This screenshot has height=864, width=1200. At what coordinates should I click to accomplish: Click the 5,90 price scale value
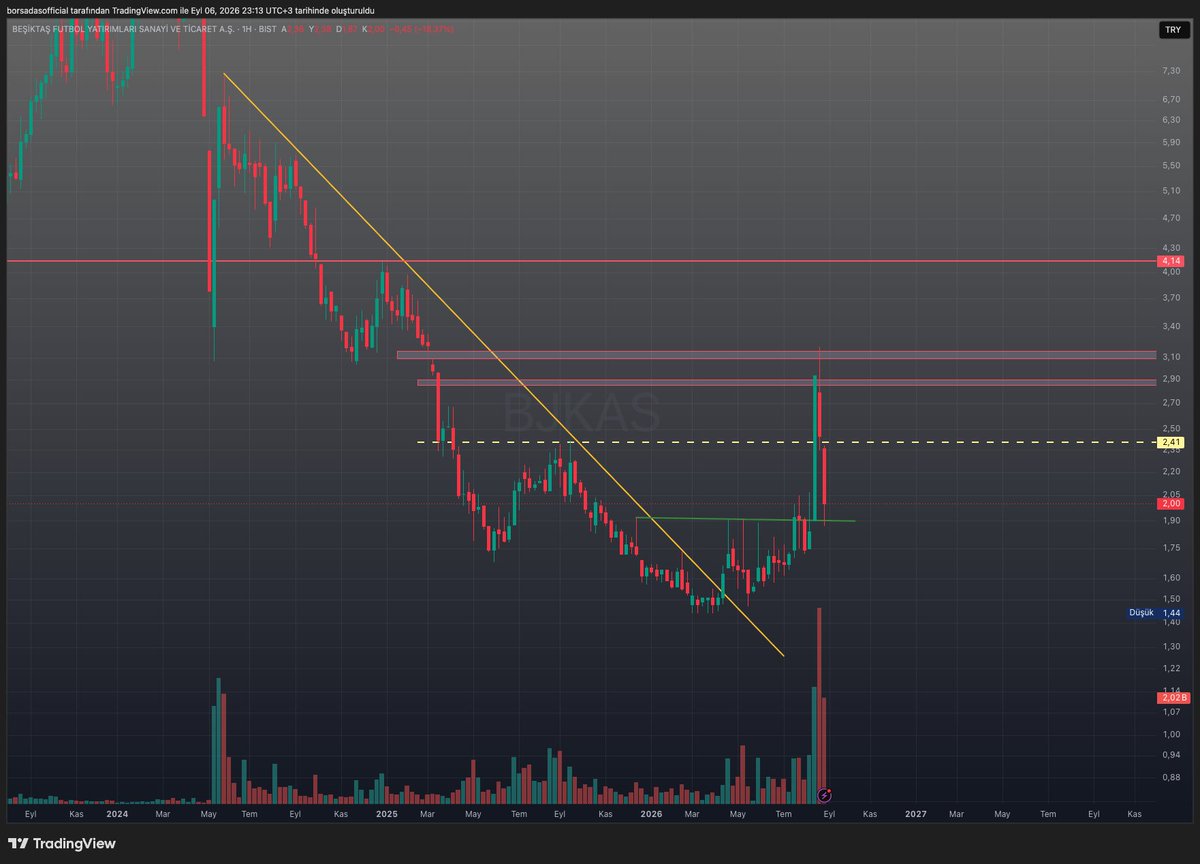click(1171, 142)
